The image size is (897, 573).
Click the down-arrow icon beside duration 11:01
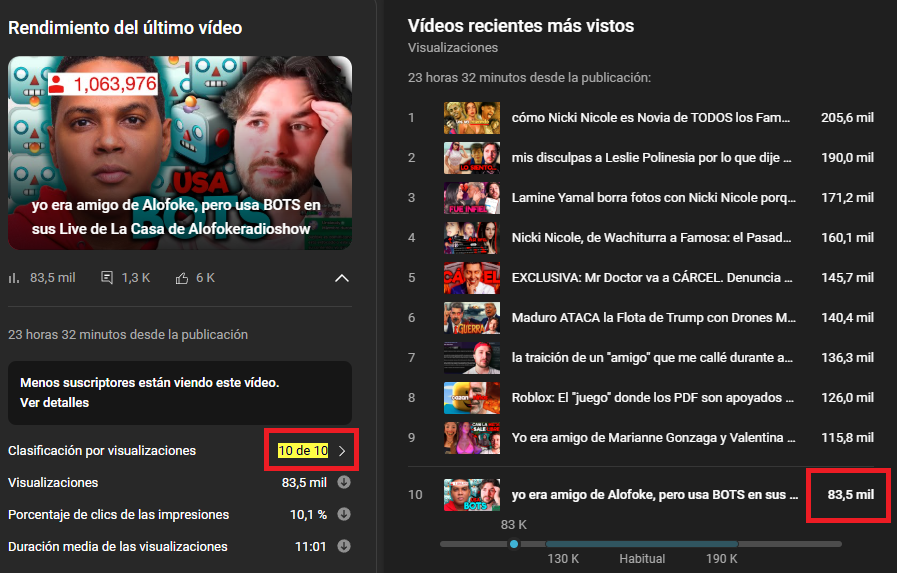(x=344, y=546)
